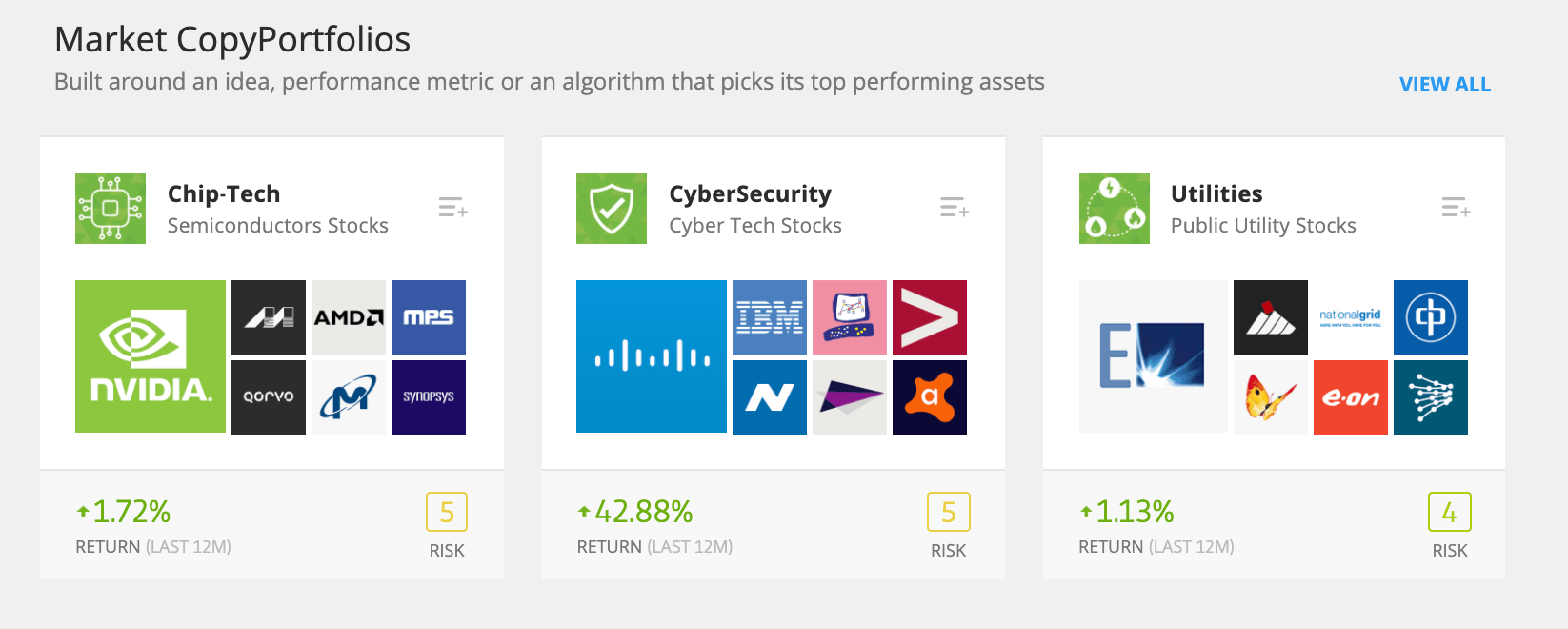Click the CyberSecurity shield badge icon

pos(611,208)
